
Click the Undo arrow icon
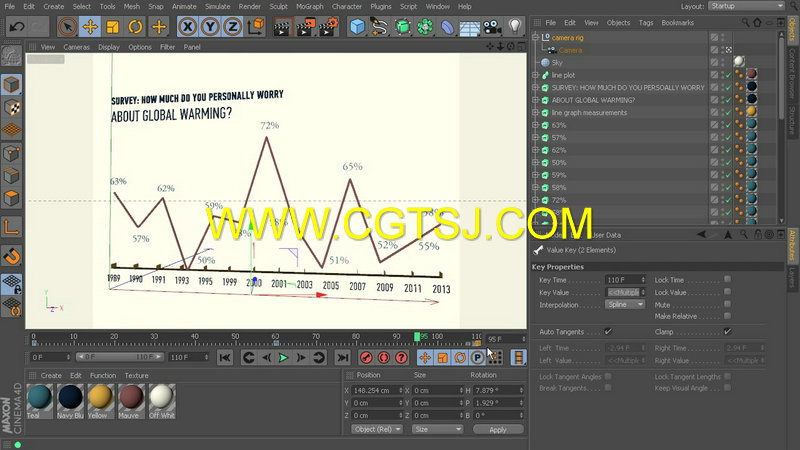(16, 26)
